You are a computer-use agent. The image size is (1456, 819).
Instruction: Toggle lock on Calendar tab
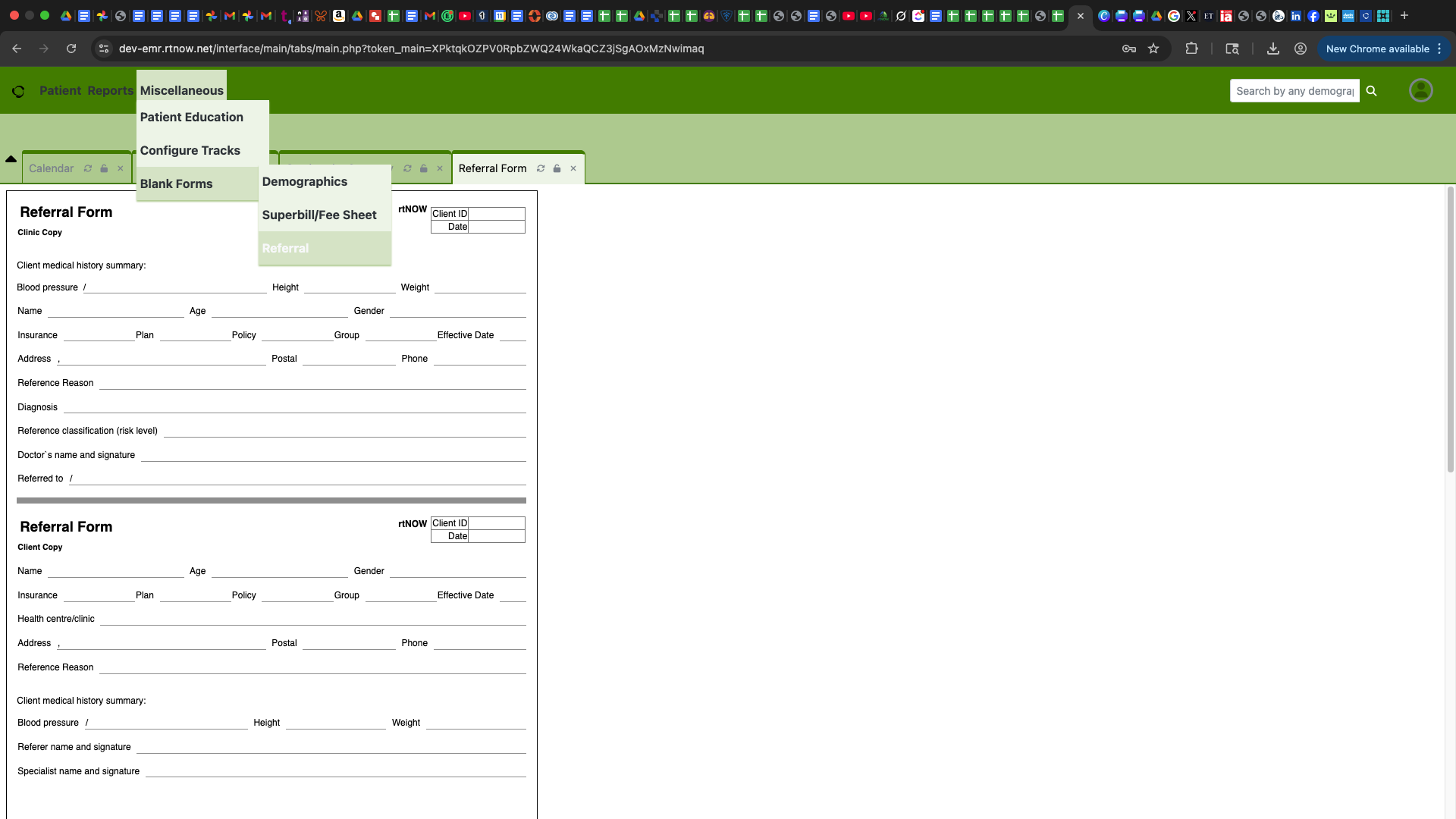click(x=104, y=168)
